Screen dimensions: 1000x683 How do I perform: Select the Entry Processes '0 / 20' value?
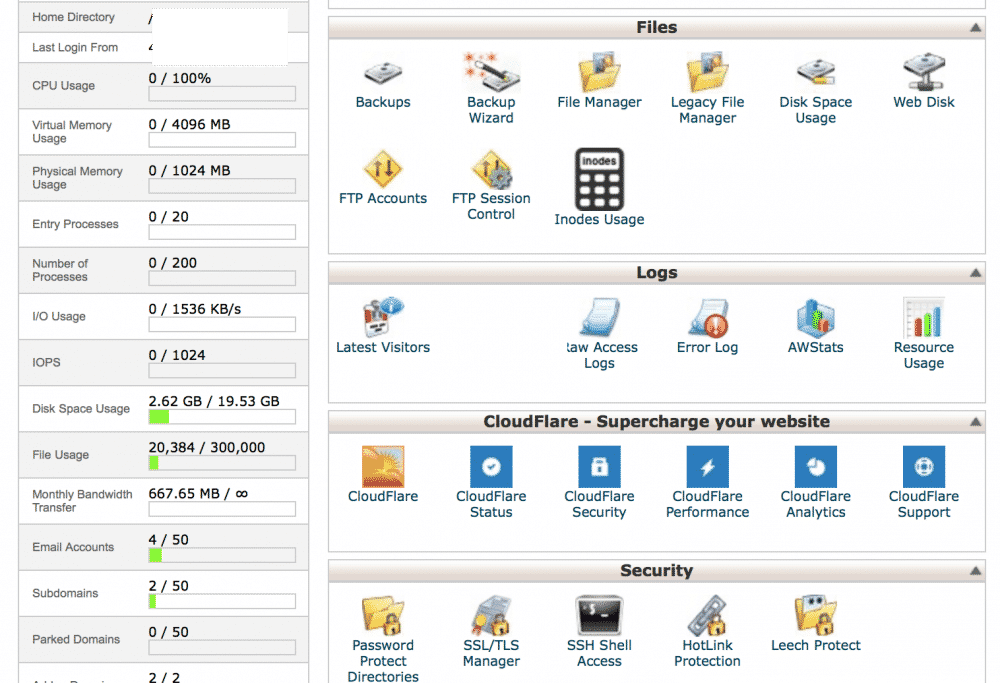click(x=168, y=217)
